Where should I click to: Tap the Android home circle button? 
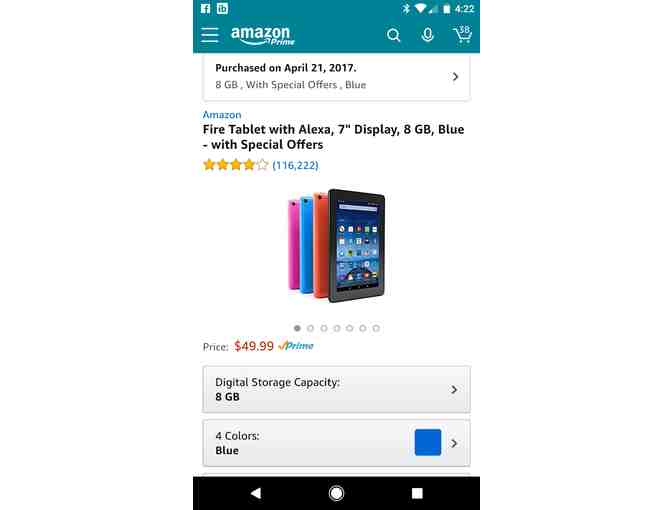(x=336, y=493)
